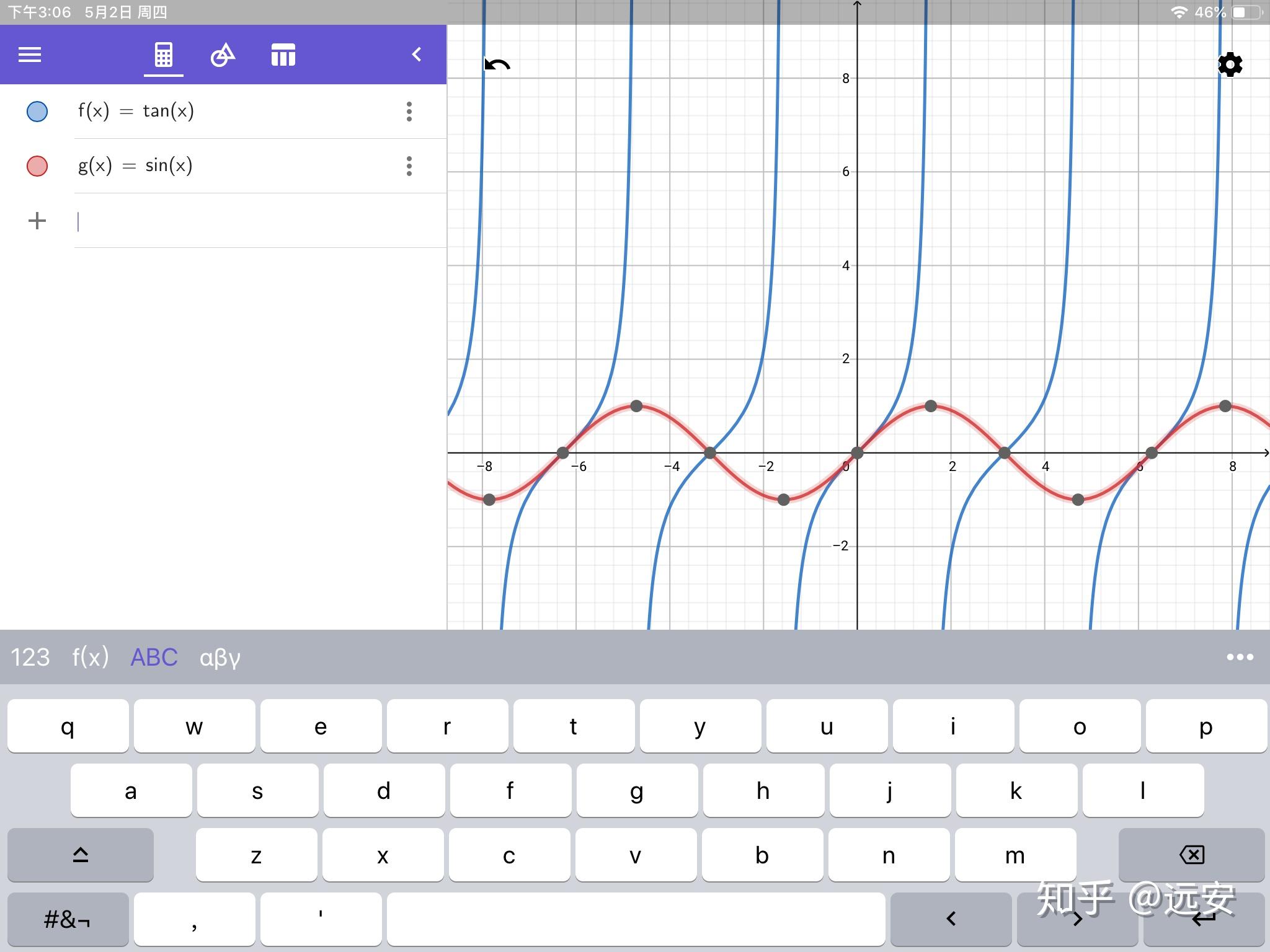Open more options for g(x) = sin(x)
Screen dimensions: 1270x952
[409, 166]
